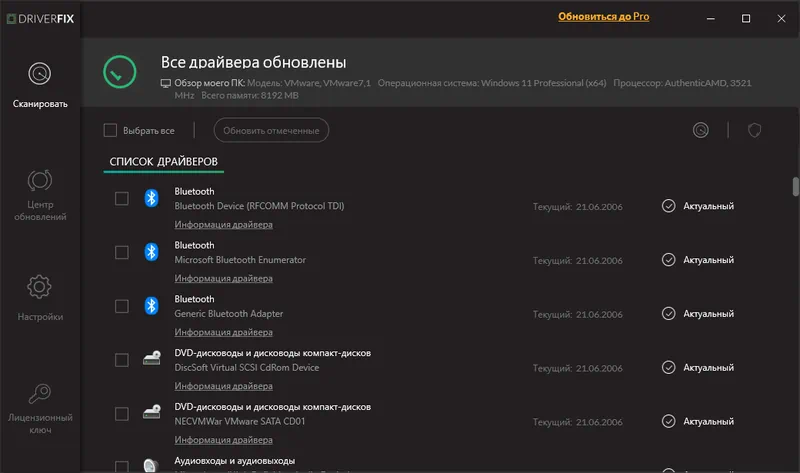
Task: Open driver info for NECVMWar VMware SATA CD01
Action: click(223, 440)
